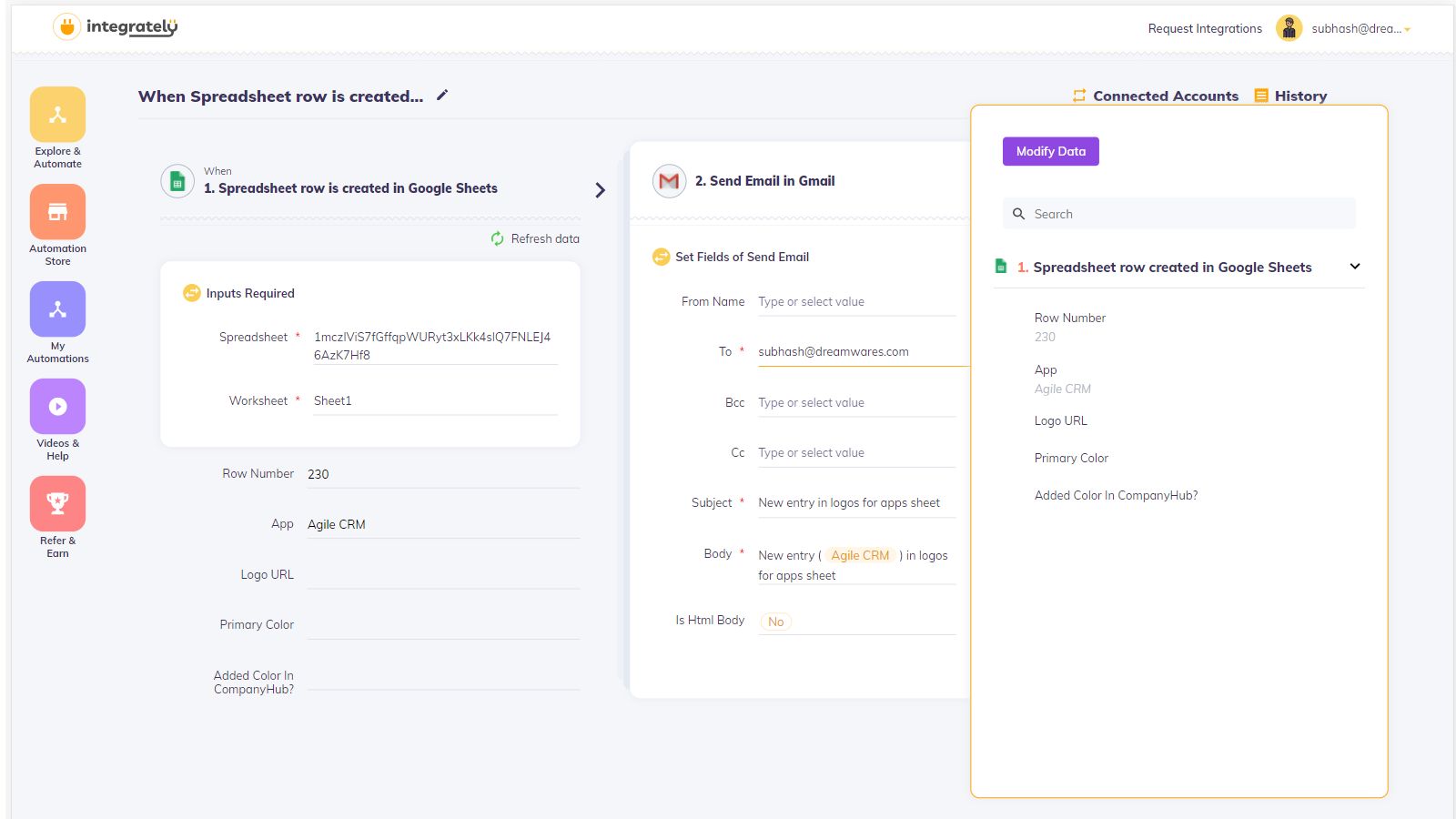The width and height of the screenshot is (1456, 819).
Task: Open Videos & Help icon
Action: [57, 407]
